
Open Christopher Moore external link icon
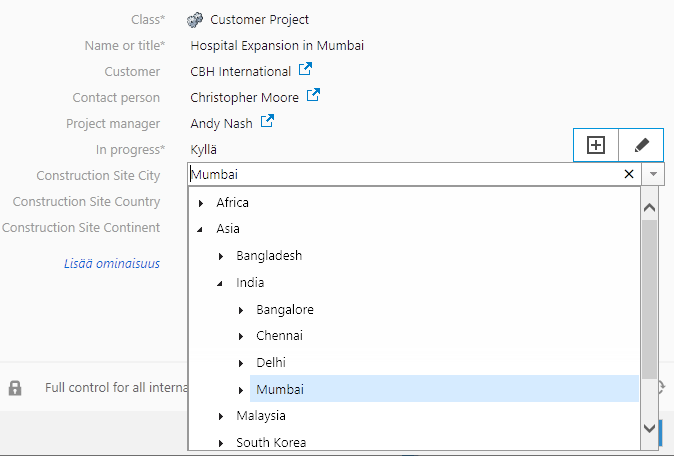[313, 97]
